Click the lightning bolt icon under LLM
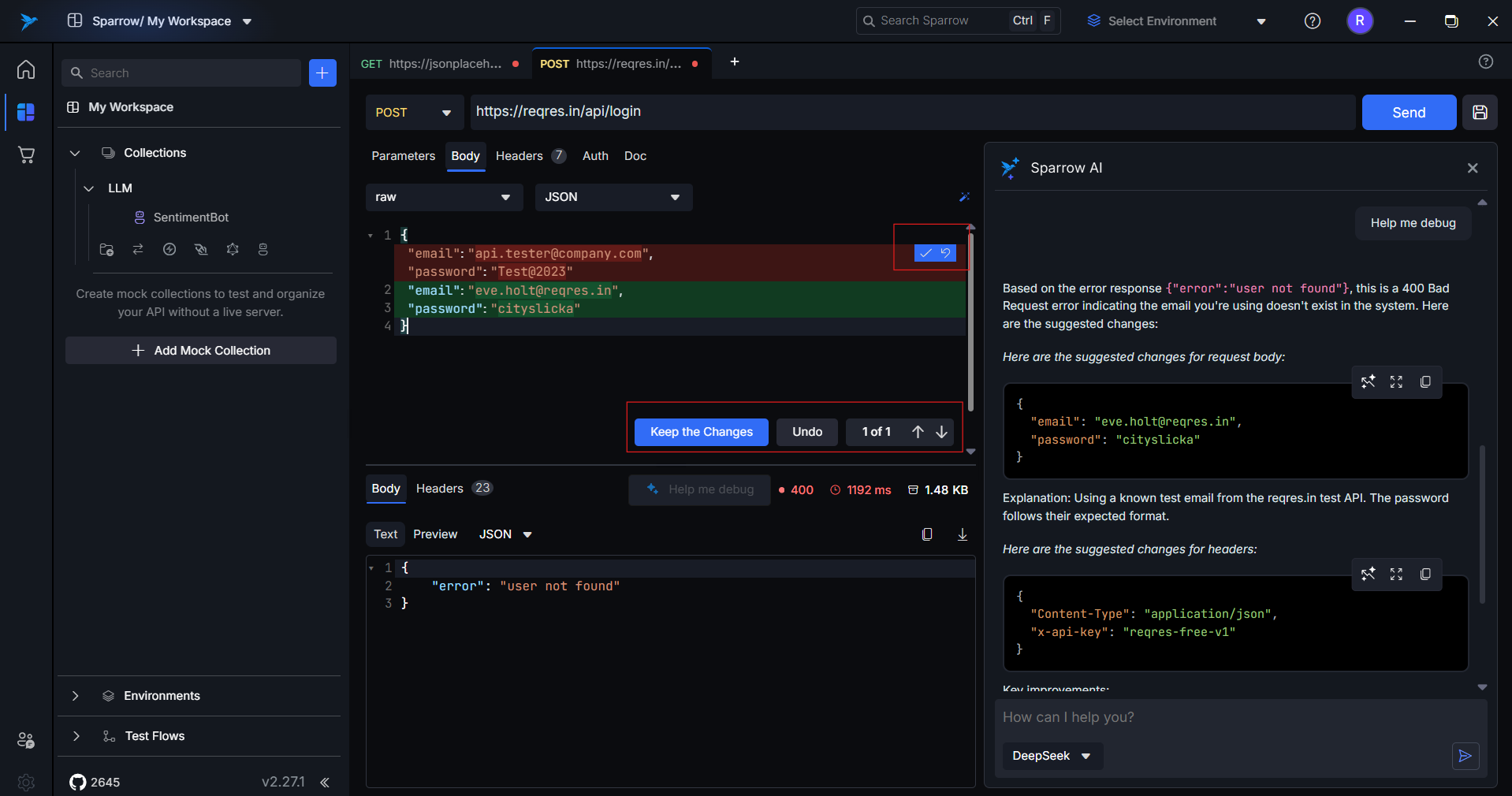1512x796 pixels. [169, 249]
